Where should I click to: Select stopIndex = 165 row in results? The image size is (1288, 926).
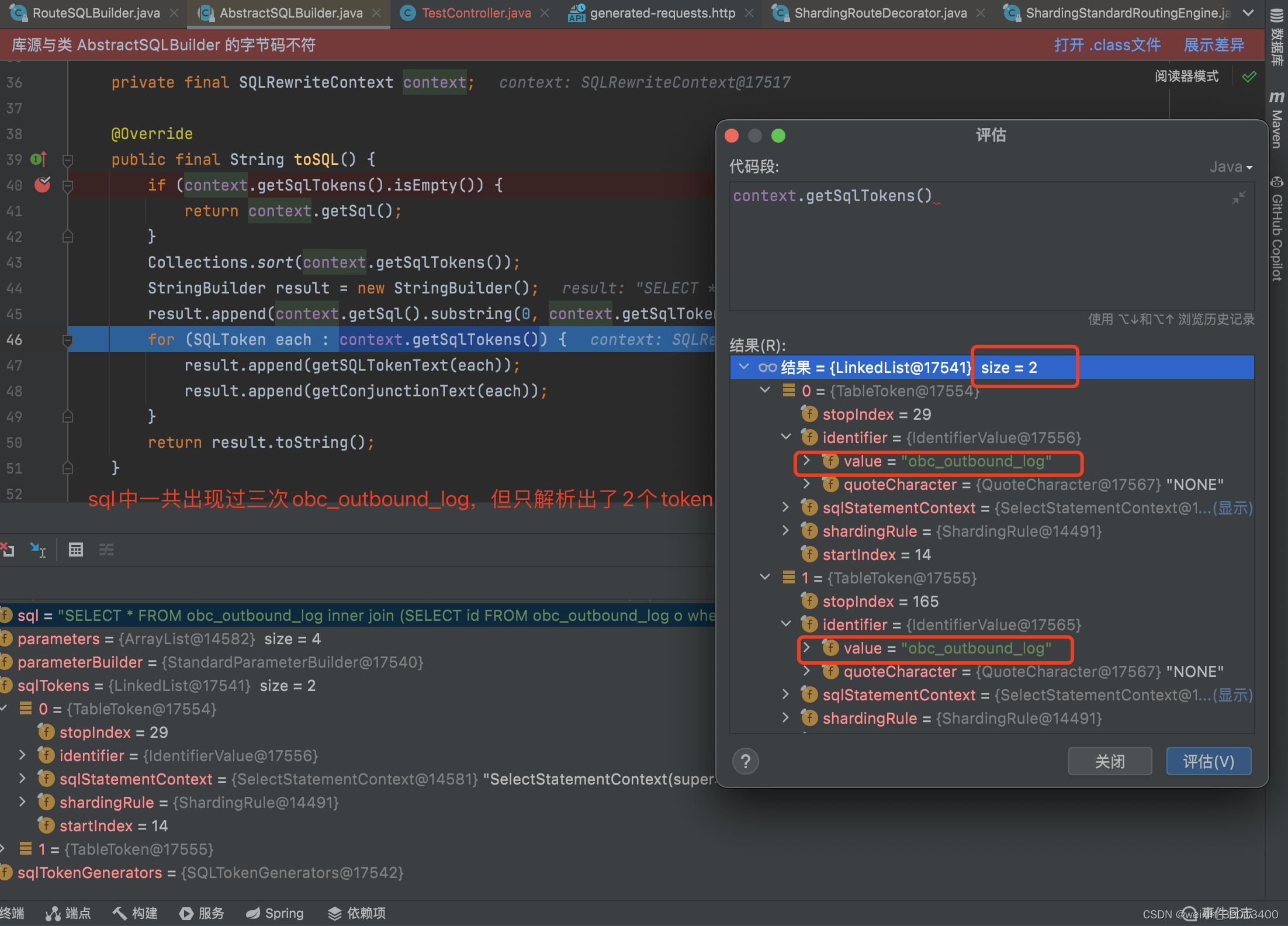pyautogui.click(x=992, y=601)
